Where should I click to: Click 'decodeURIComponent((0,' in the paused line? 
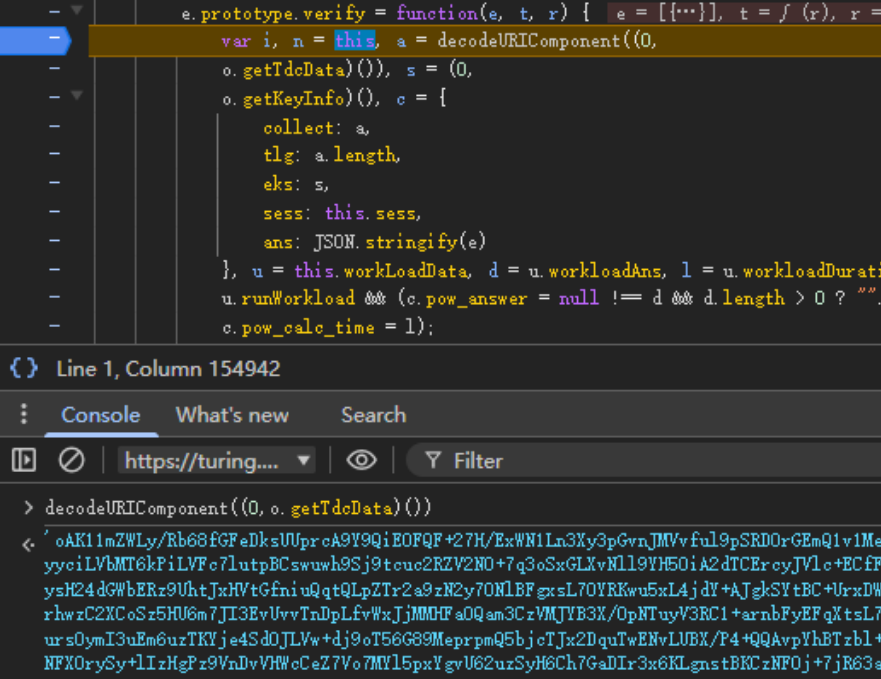pos(547,40)
